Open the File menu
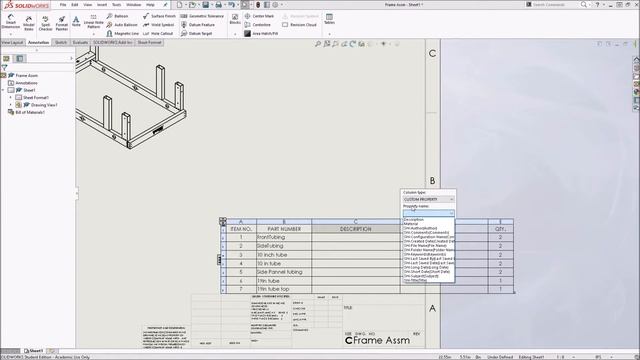 tap(63, 5)
